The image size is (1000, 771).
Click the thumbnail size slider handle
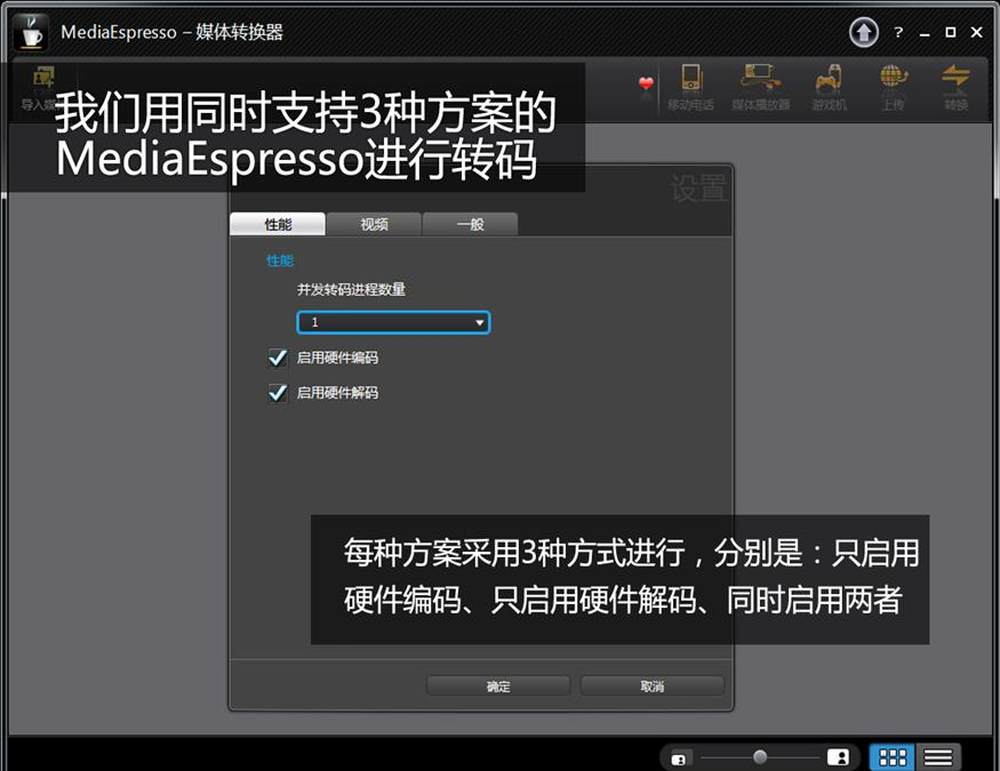point(761,757)
